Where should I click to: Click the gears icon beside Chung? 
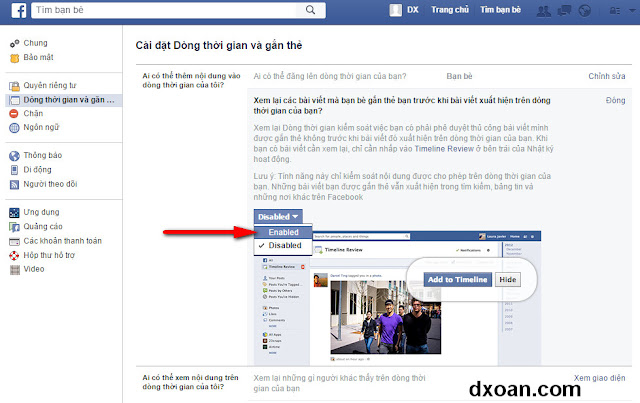[x=14, y=43]
